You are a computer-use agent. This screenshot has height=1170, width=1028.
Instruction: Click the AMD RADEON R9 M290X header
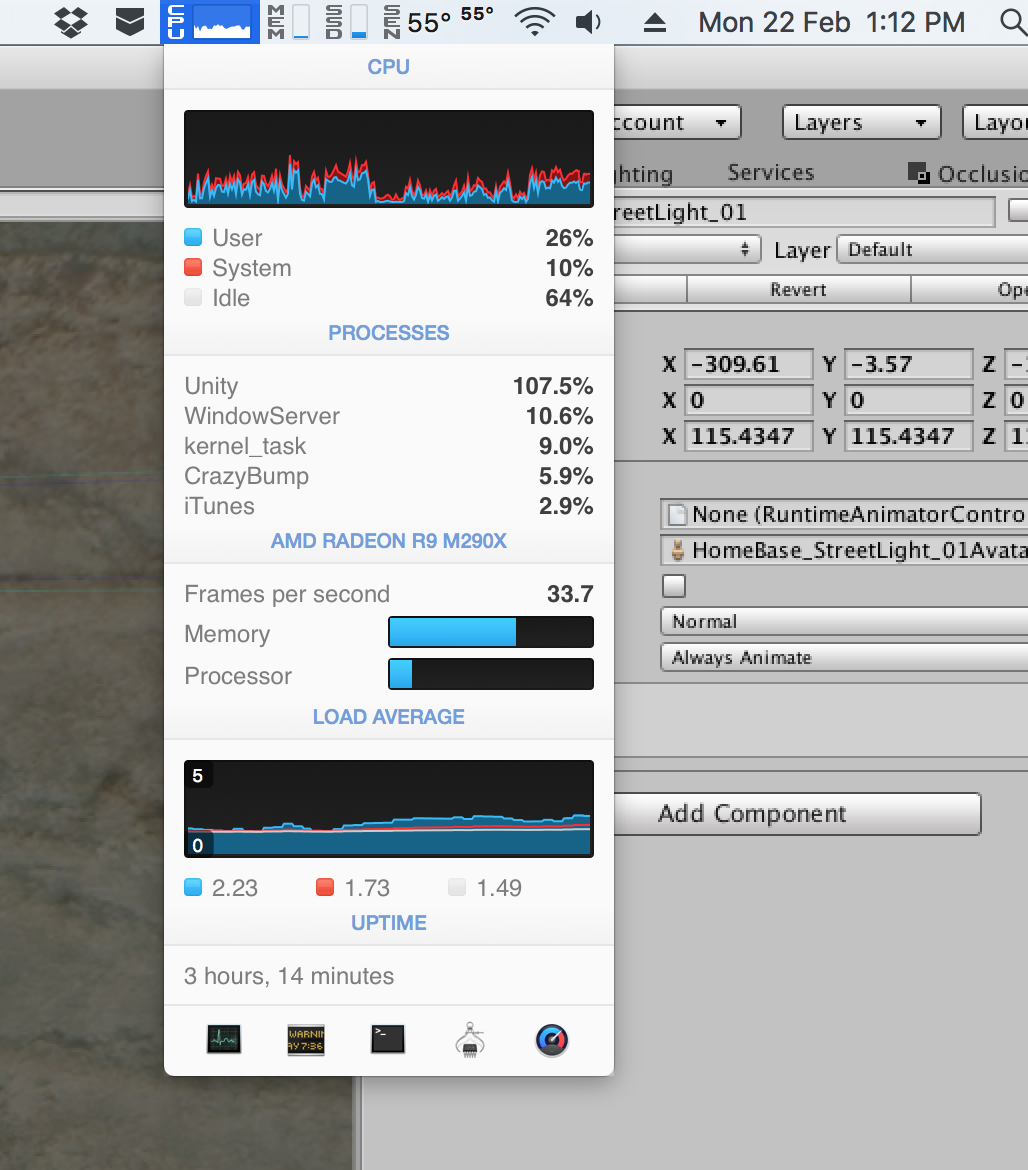click(389, 541)
